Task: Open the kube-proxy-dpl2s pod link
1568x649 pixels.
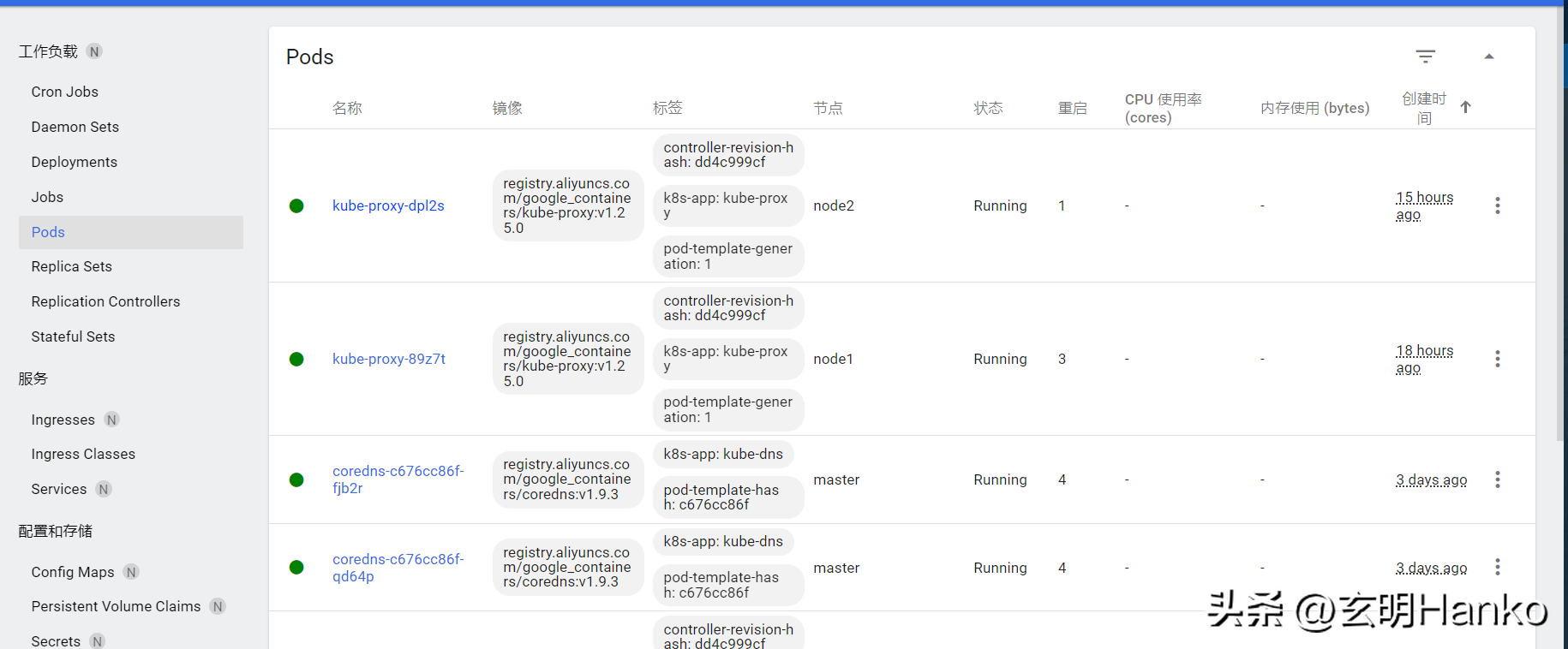Action: (388, 205)
